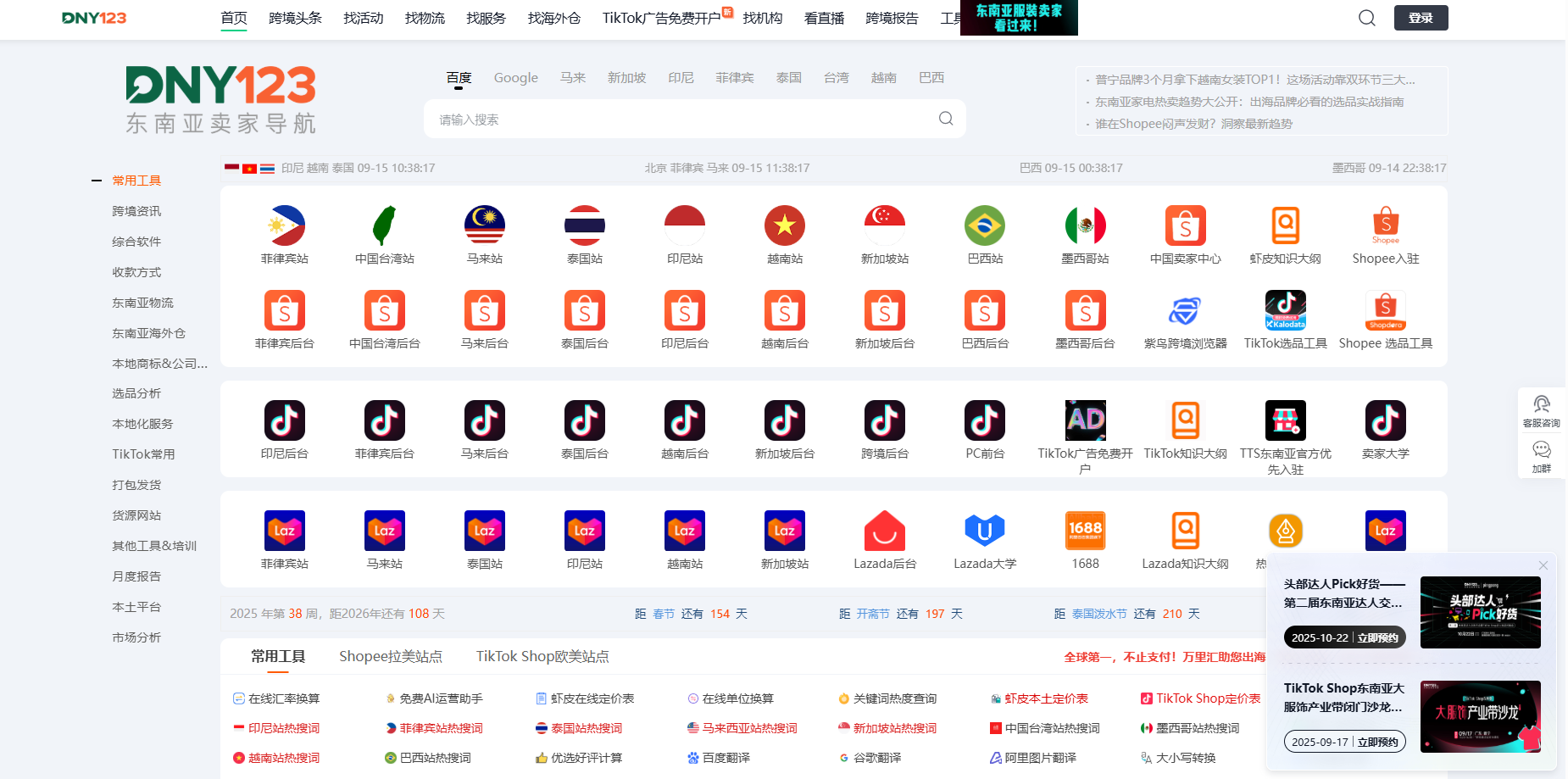
Task: Open the Shopee入驻 icon
Action: click(1386, 225)
